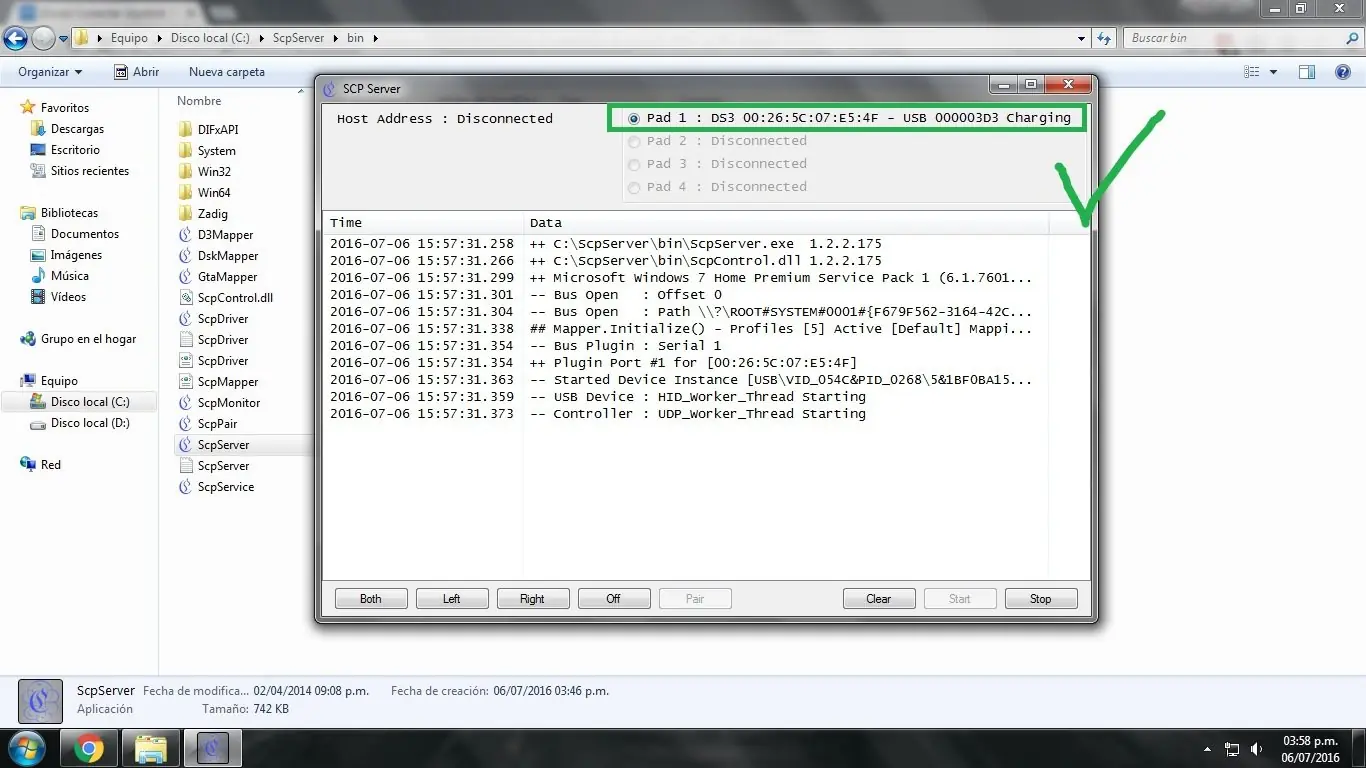The width and height of the screenshot is (1366, 768).
Task: Open File Explorer taskbar icon
Action: 151,748
